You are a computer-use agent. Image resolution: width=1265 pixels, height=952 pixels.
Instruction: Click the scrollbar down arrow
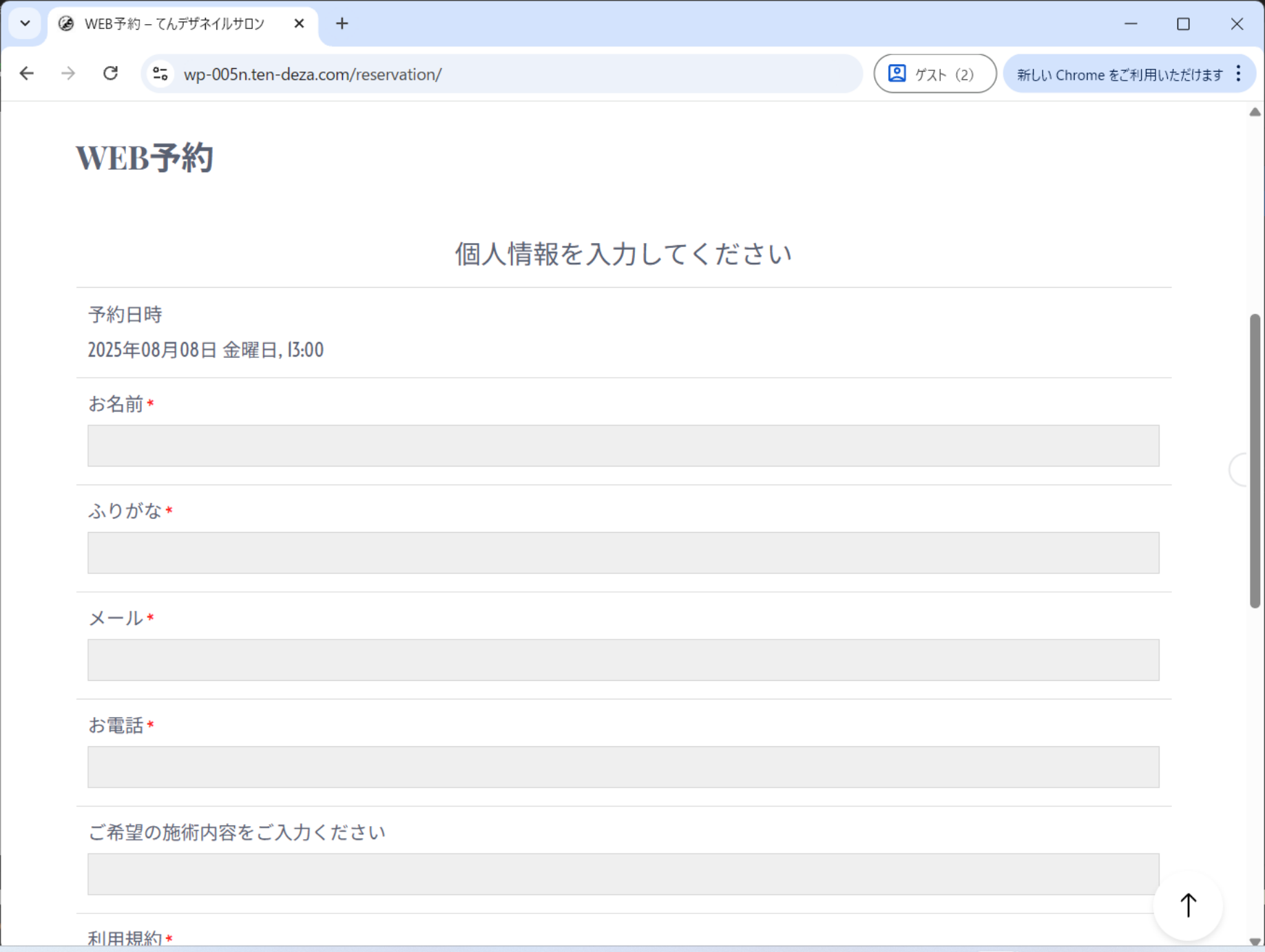point(1255,941)
